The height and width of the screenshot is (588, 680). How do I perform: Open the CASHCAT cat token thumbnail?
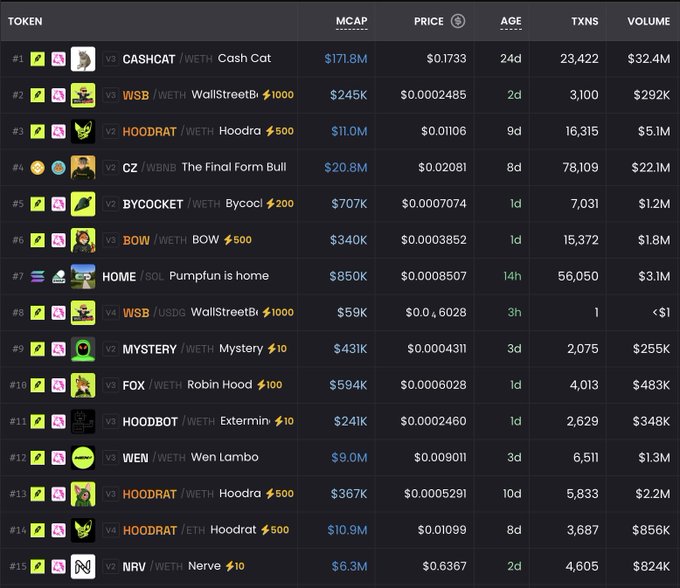pyautogui.click(x=83, y=59)
